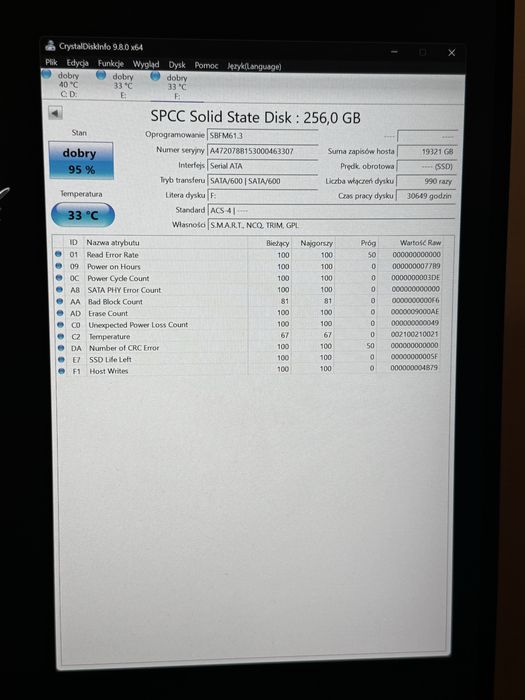The height and width of the screenshot is (700, 525).
Task: Open the Plik menu
Action: [x=51, y=62]
